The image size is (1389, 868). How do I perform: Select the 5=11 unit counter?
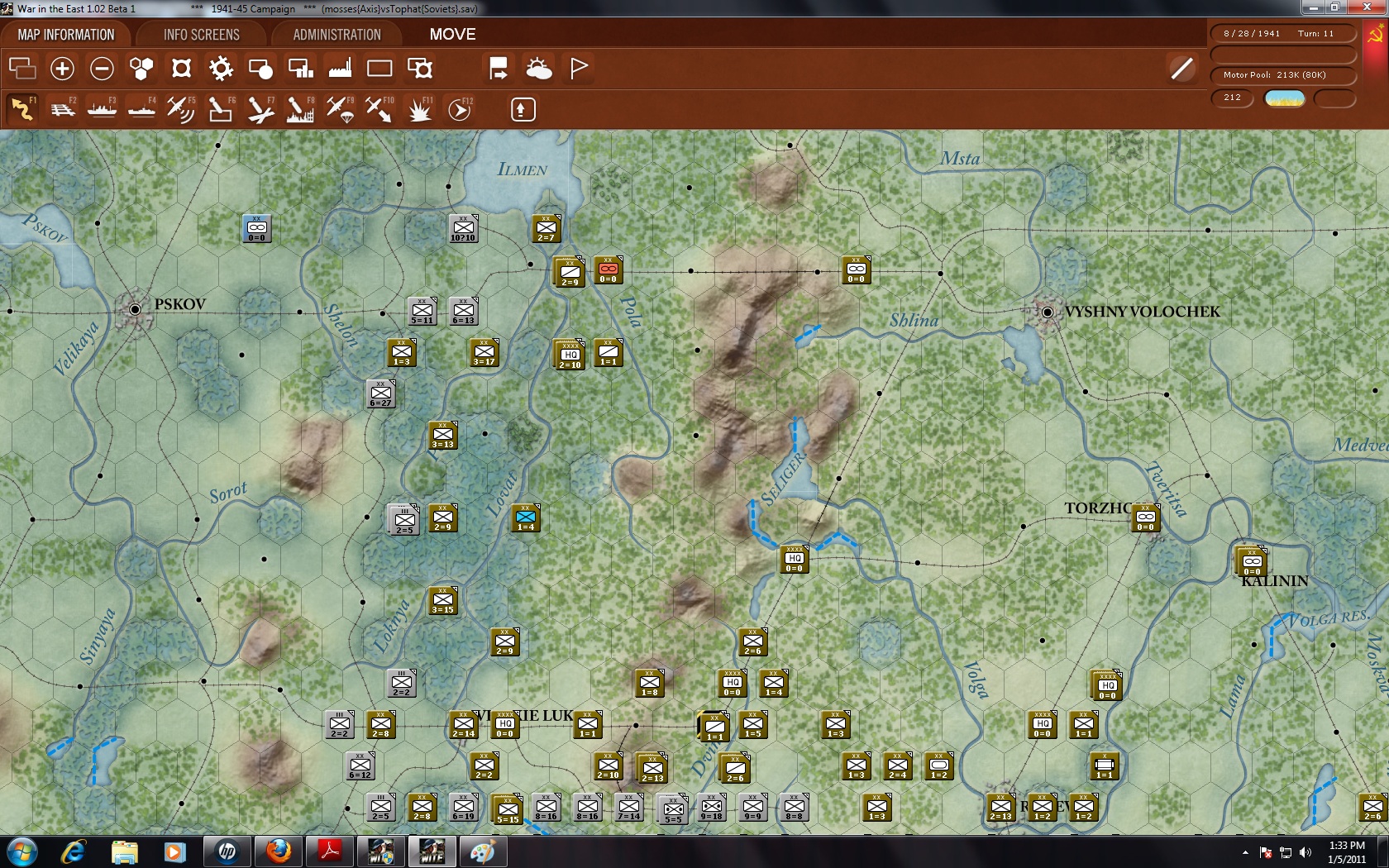pos(422,311)
